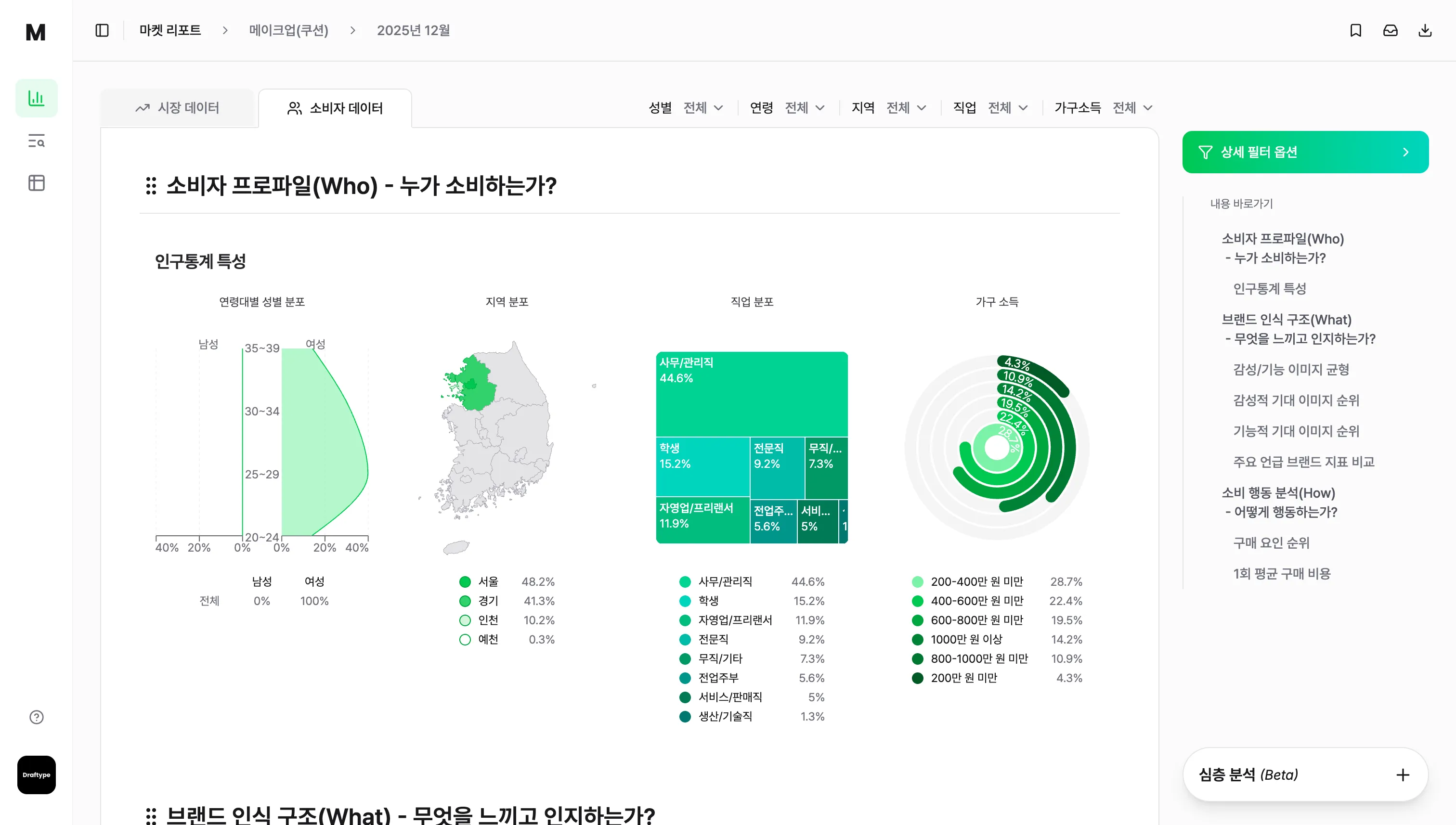
Task: Click the funnel filter icon
Action: pos(1206,152)
